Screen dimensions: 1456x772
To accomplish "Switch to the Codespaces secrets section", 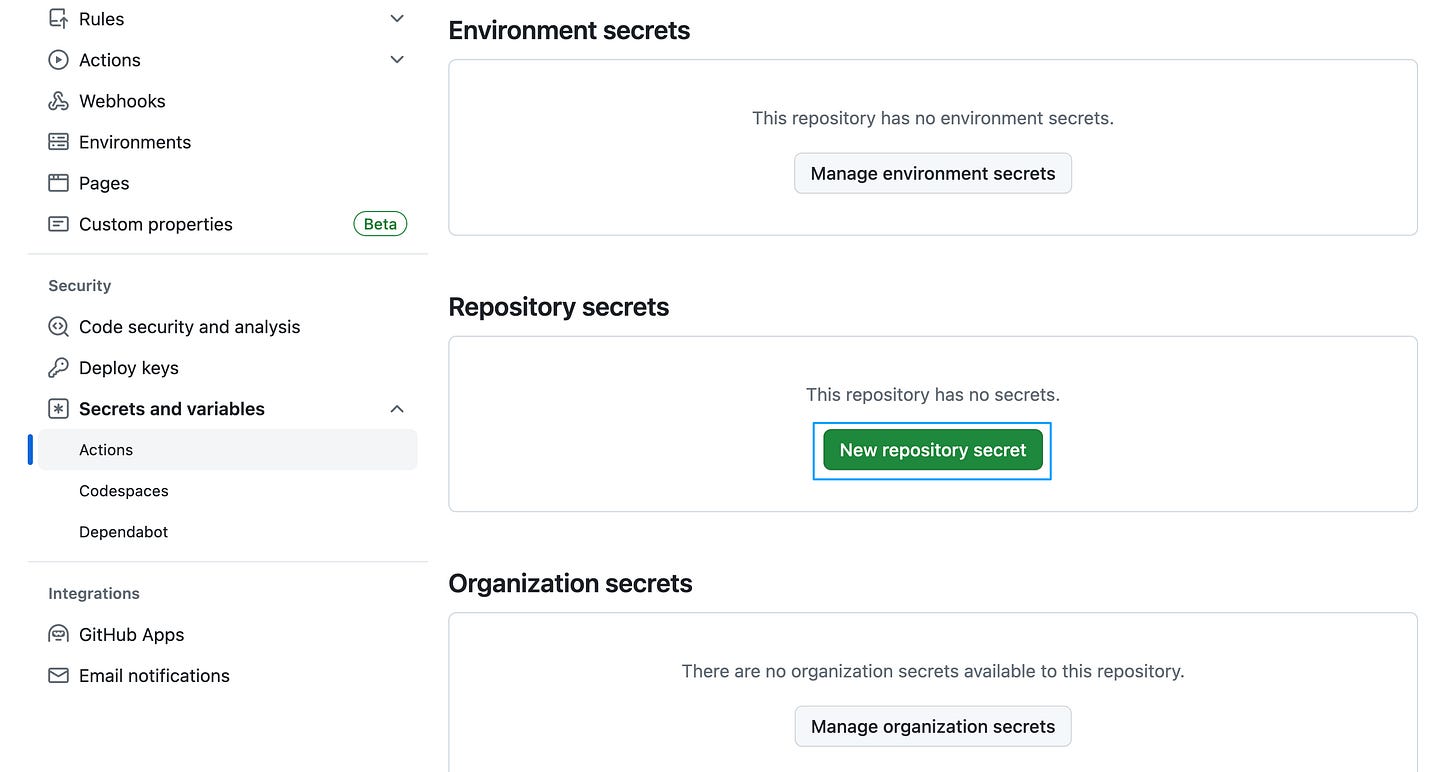I will [123, 490].
